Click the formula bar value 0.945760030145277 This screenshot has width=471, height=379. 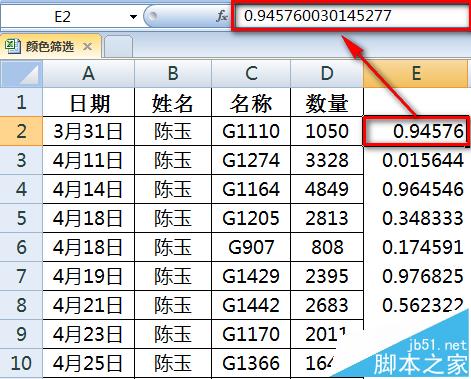pyautogui.click(x=317, y=16)
